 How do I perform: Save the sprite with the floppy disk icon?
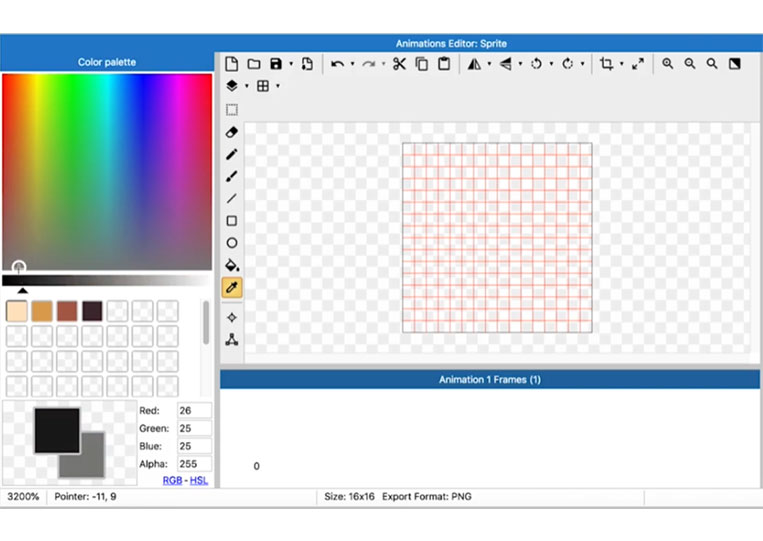click(276, 64)
